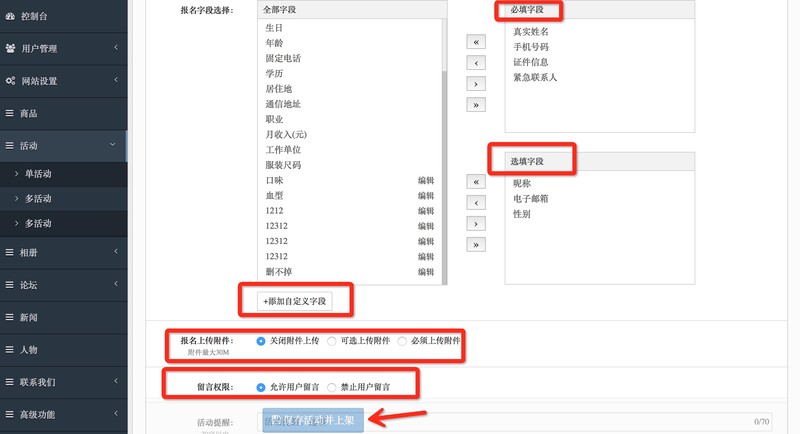Image resolution: width=800 pixels, height=434 pixels.
Task: Click the 用户管理 users icon
Action: coord(10,48)
